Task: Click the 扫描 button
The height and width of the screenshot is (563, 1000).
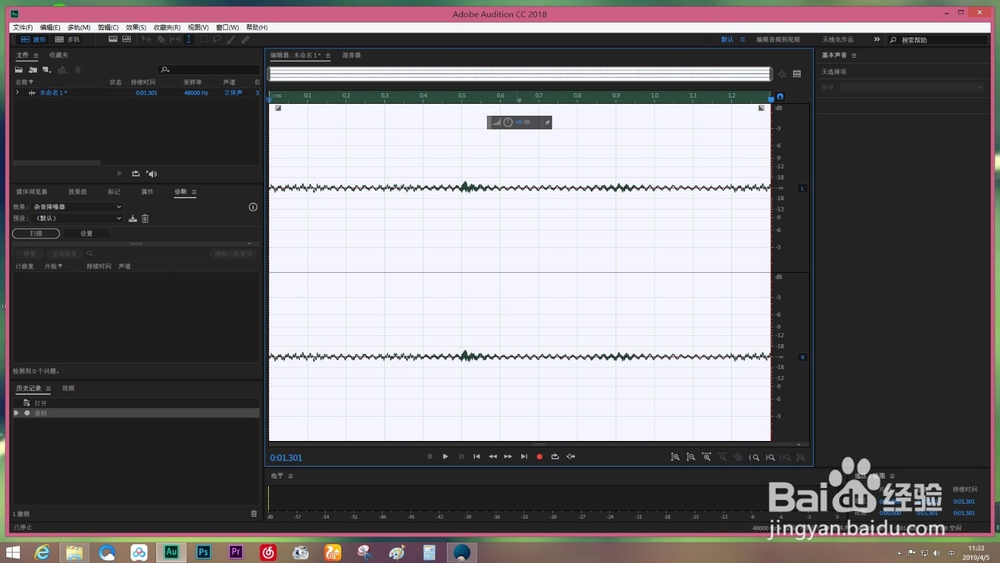Action: coord(36,233)
